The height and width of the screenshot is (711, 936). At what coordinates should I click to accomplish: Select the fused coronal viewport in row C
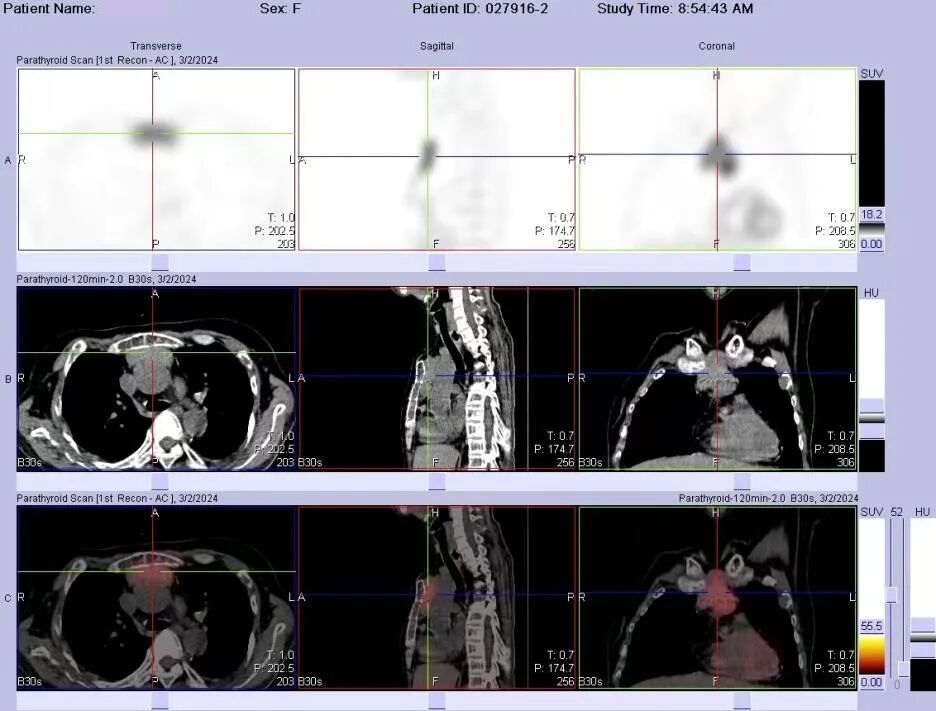coord(718,598)
